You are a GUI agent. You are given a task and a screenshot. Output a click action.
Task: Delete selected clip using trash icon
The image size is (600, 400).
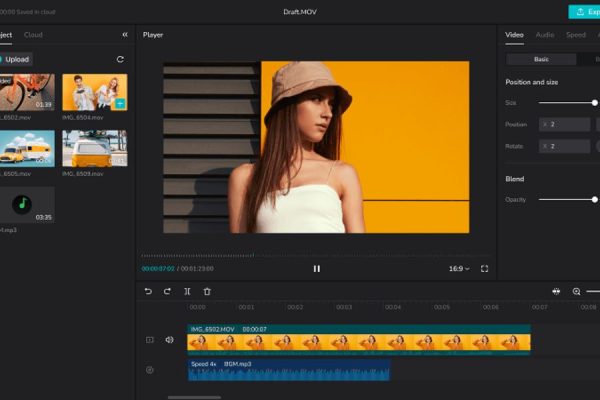point(207,291)
